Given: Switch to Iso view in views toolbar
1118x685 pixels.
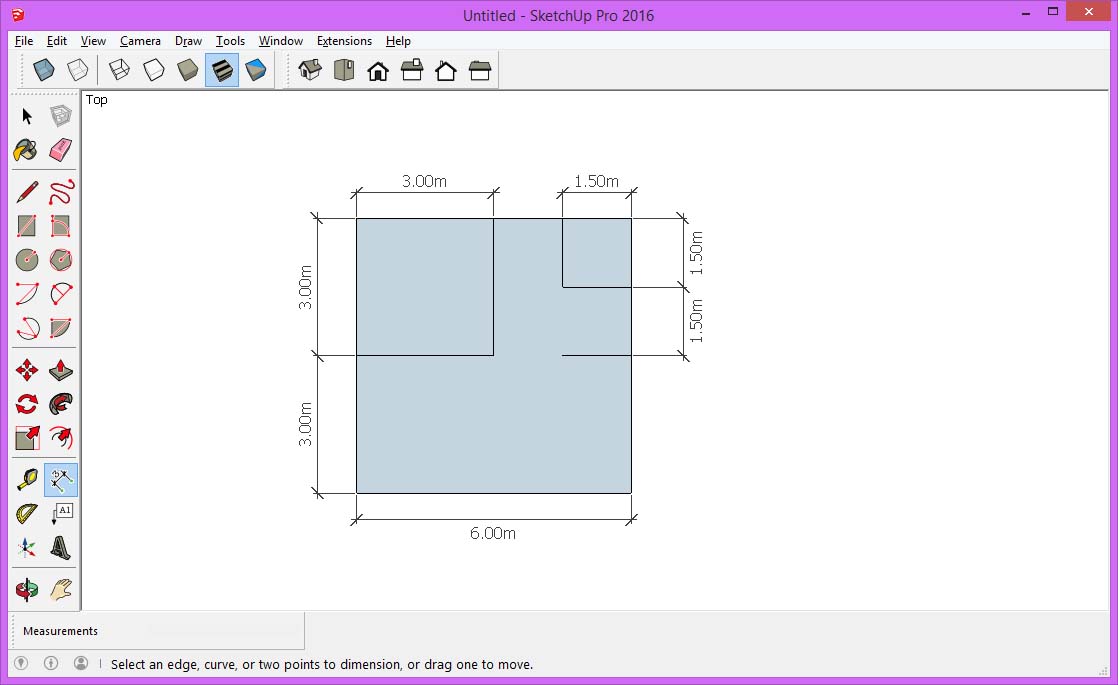Looking at the screenshot, I should pos(310,70).
